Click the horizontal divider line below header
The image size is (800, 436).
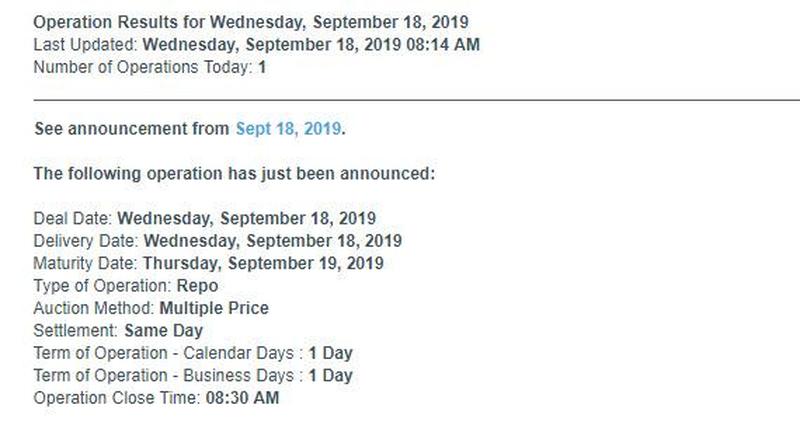tap(416, 100)
